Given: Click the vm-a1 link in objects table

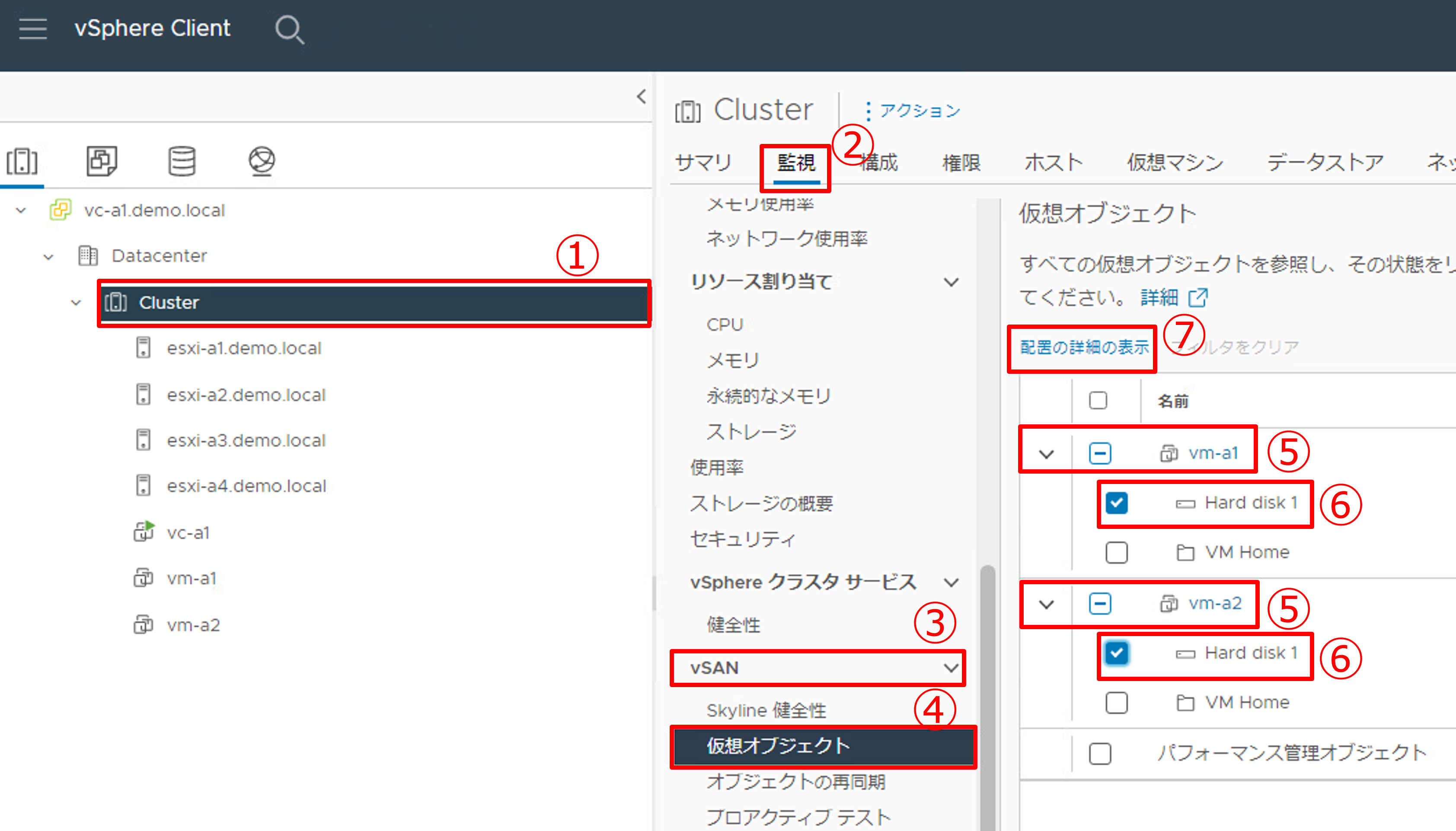Looking at the screenshot, I should (1213, 453).
